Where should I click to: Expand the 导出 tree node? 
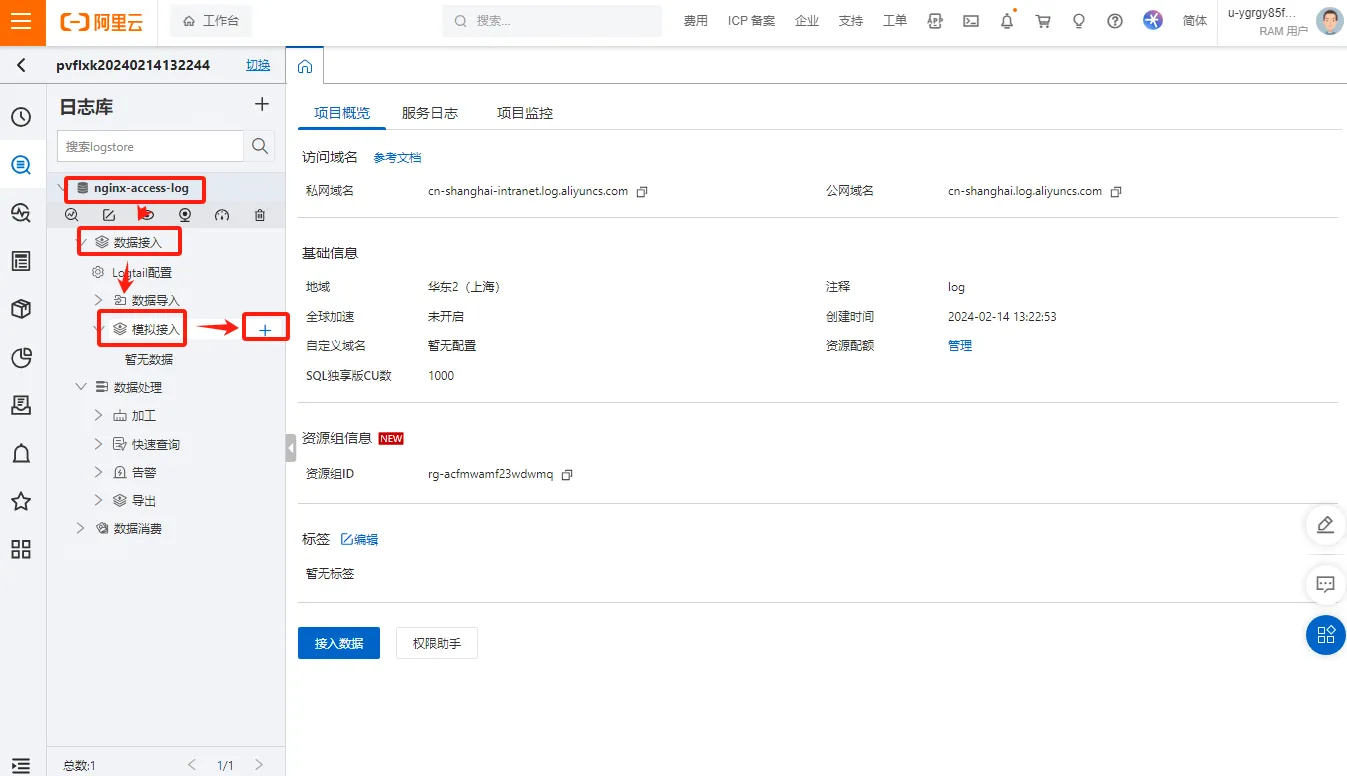98,500
